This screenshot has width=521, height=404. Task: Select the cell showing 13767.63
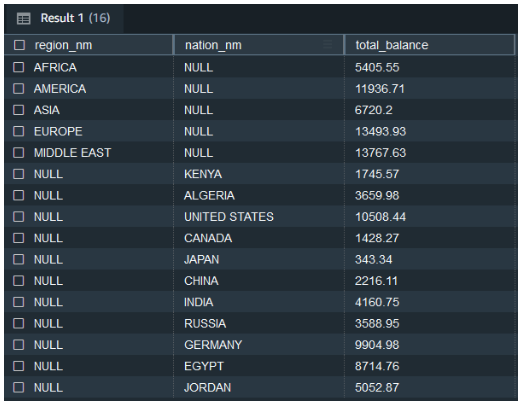coord(431,153)
